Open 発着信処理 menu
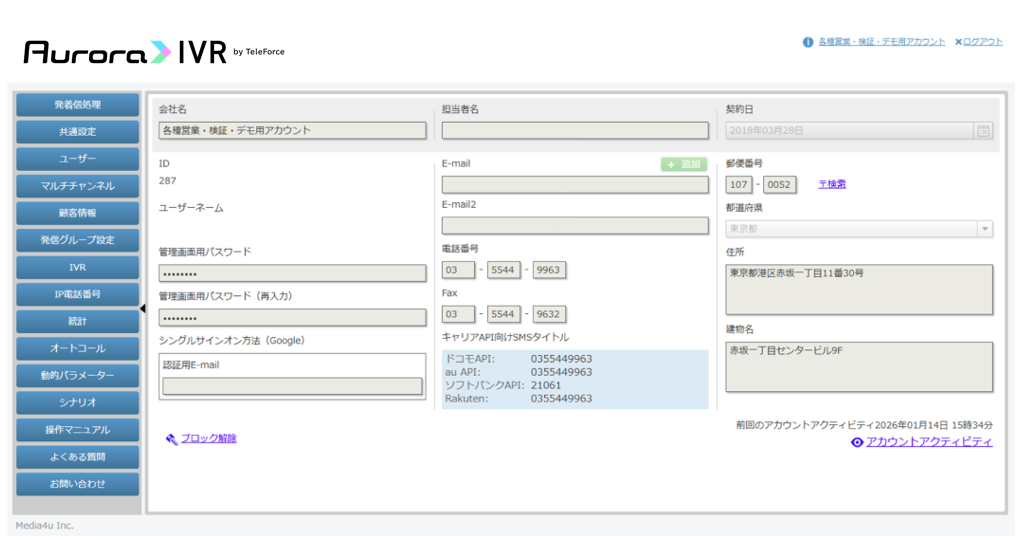The image size is (1033, 536). [78, 105]
